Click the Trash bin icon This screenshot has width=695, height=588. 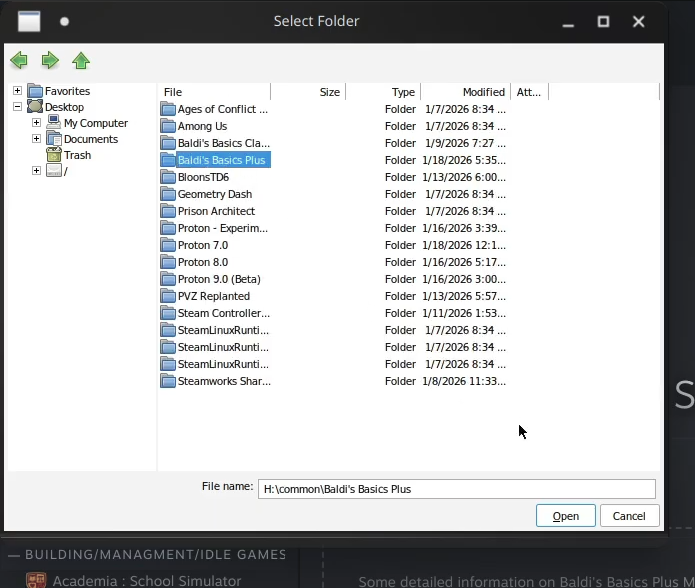54,155
